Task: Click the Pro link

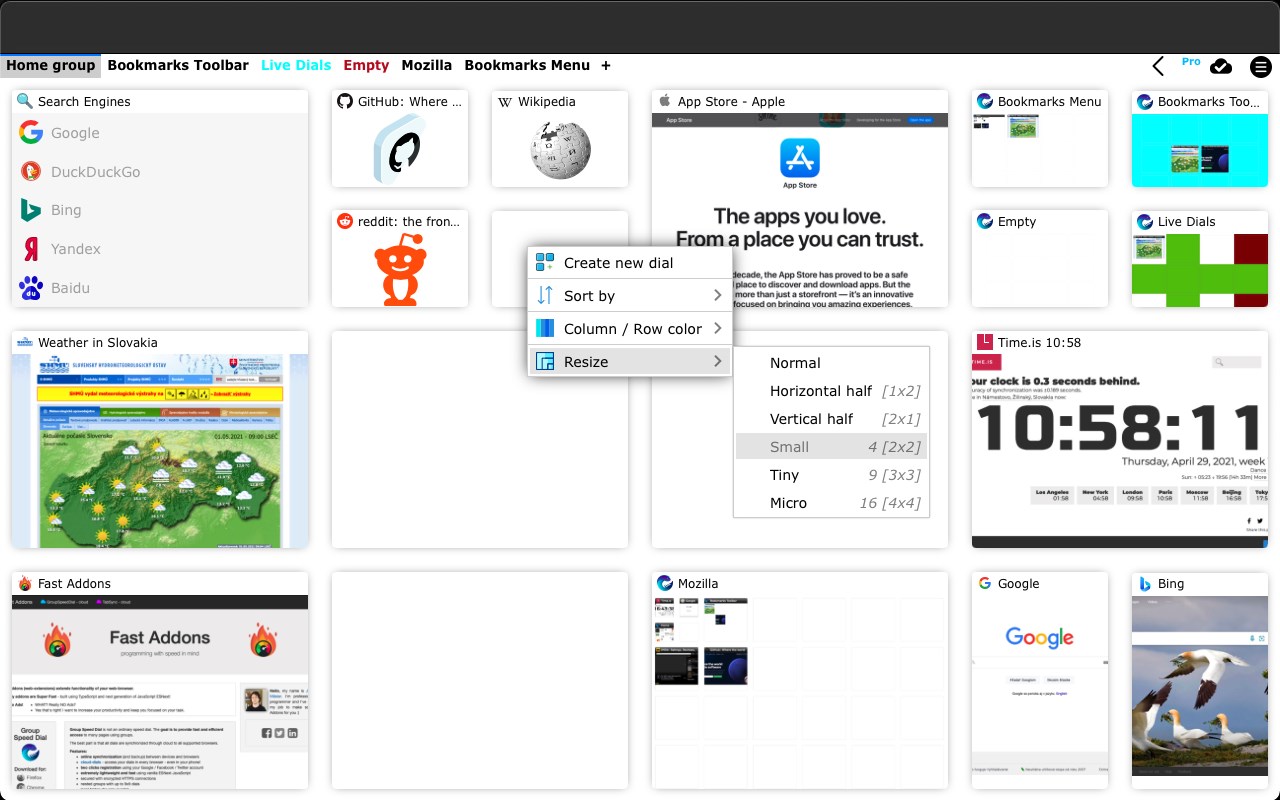Action: 1190,60
